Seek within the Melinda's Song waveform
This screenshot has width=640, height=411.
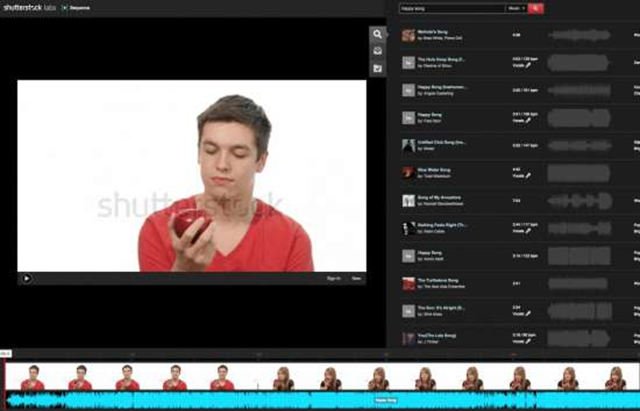(579, 35)
